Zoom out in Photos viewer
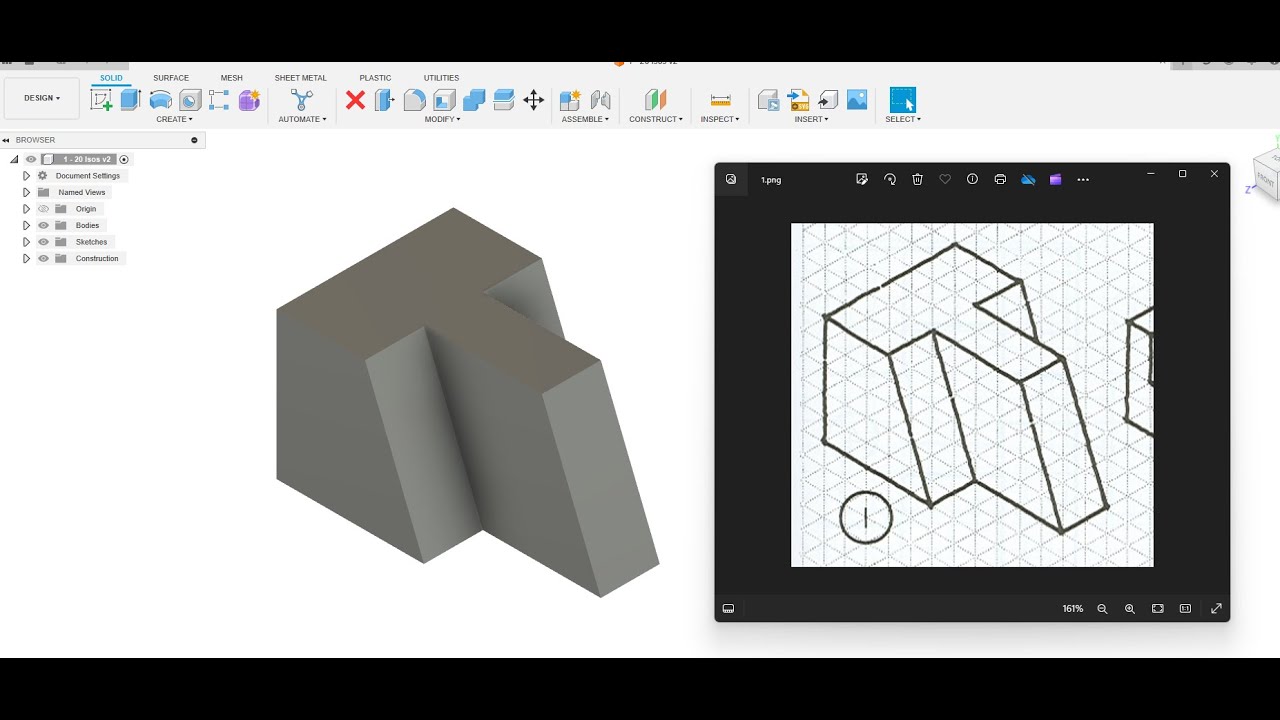The image size is (1280, 720). [x=1102, y=608]
